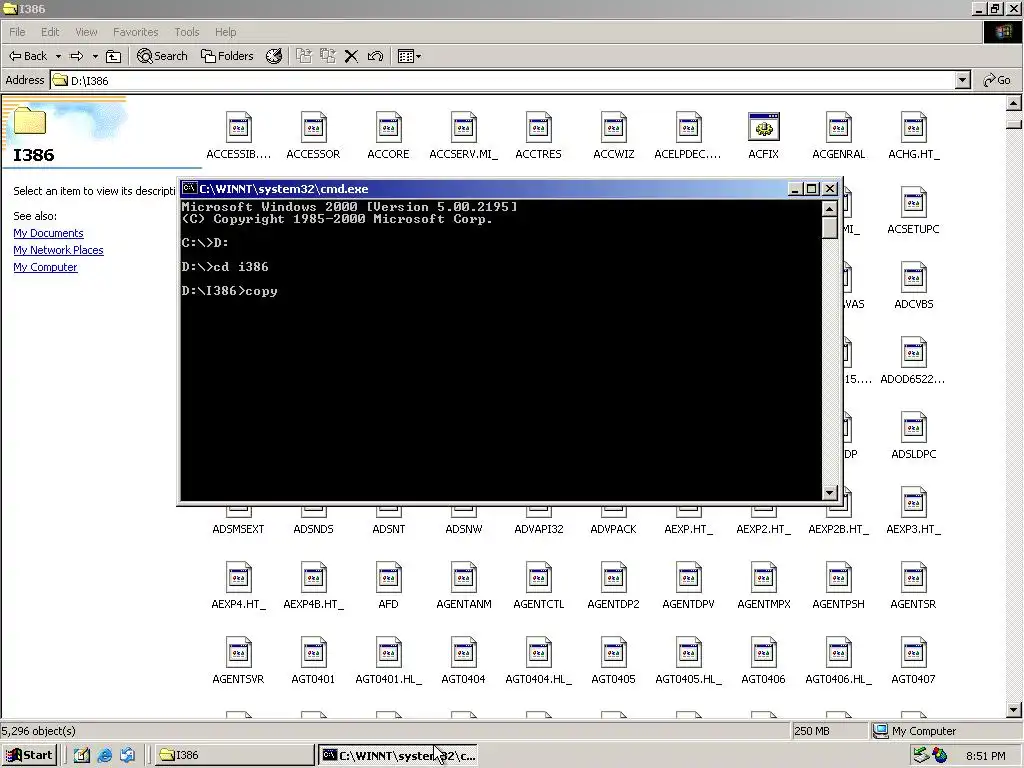Open the My Network Places link

[58, 250]
